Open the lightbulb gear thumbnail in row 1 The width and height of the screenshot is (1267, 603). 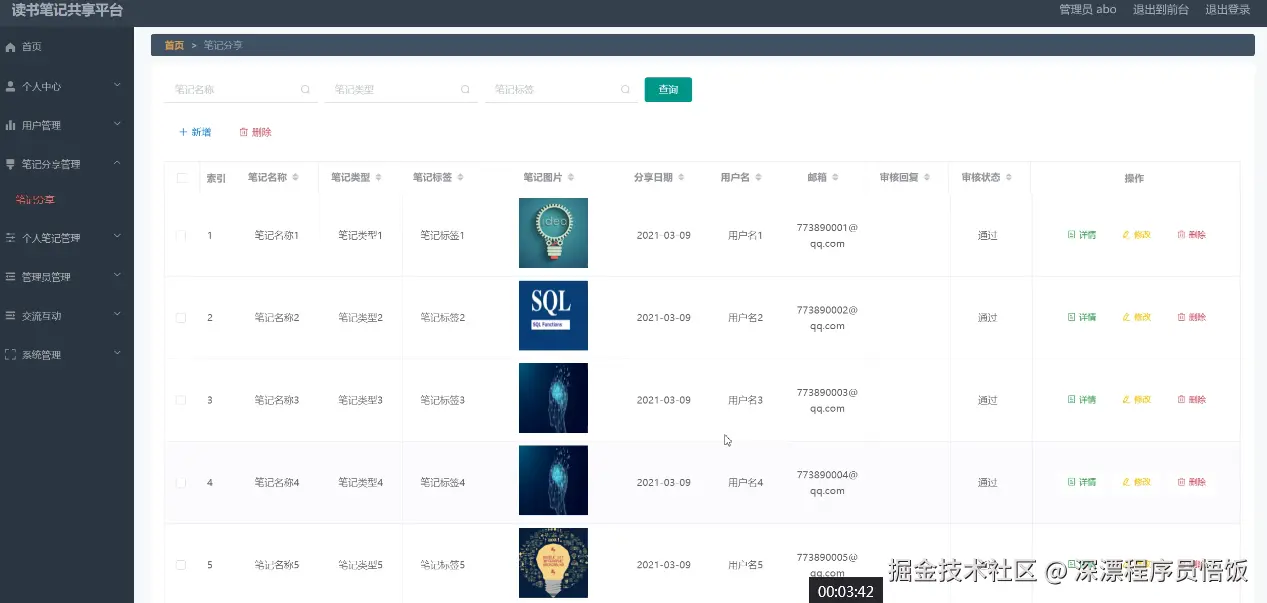tap(553, 233)
